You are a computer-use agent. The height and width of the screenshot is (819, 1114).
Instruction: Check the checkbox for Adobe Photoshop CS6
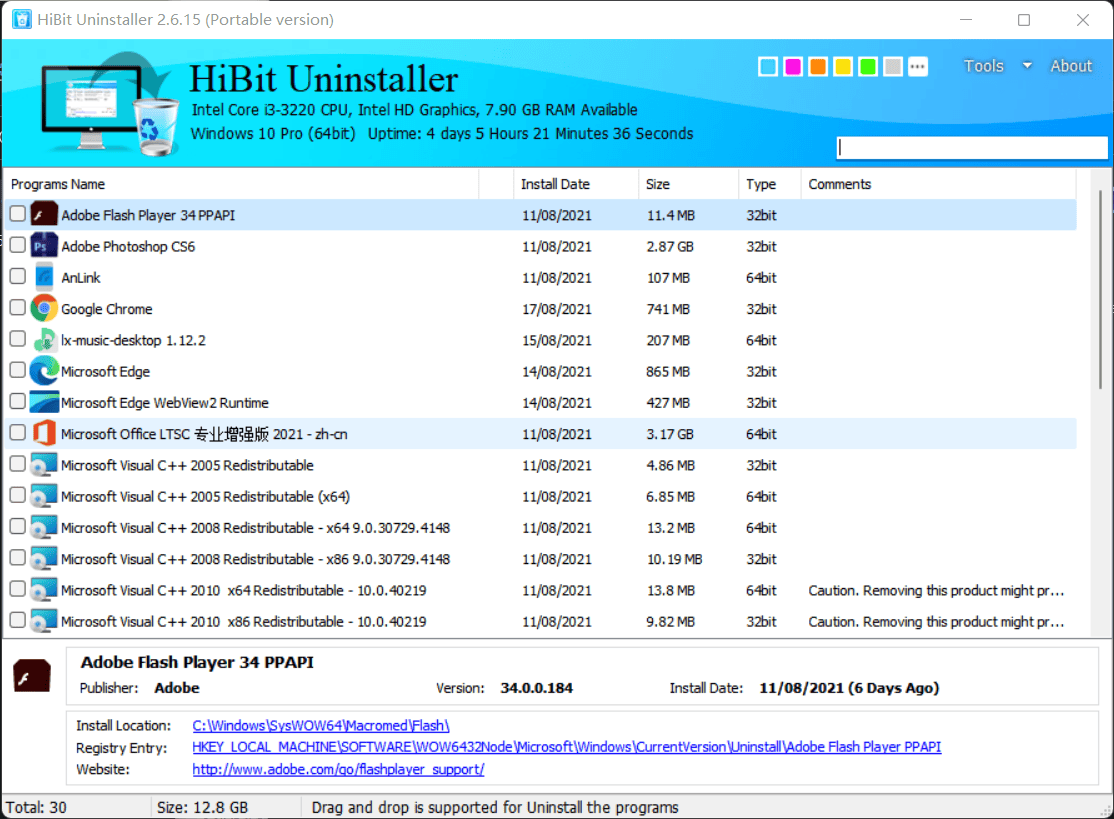[x=17, y=245]
